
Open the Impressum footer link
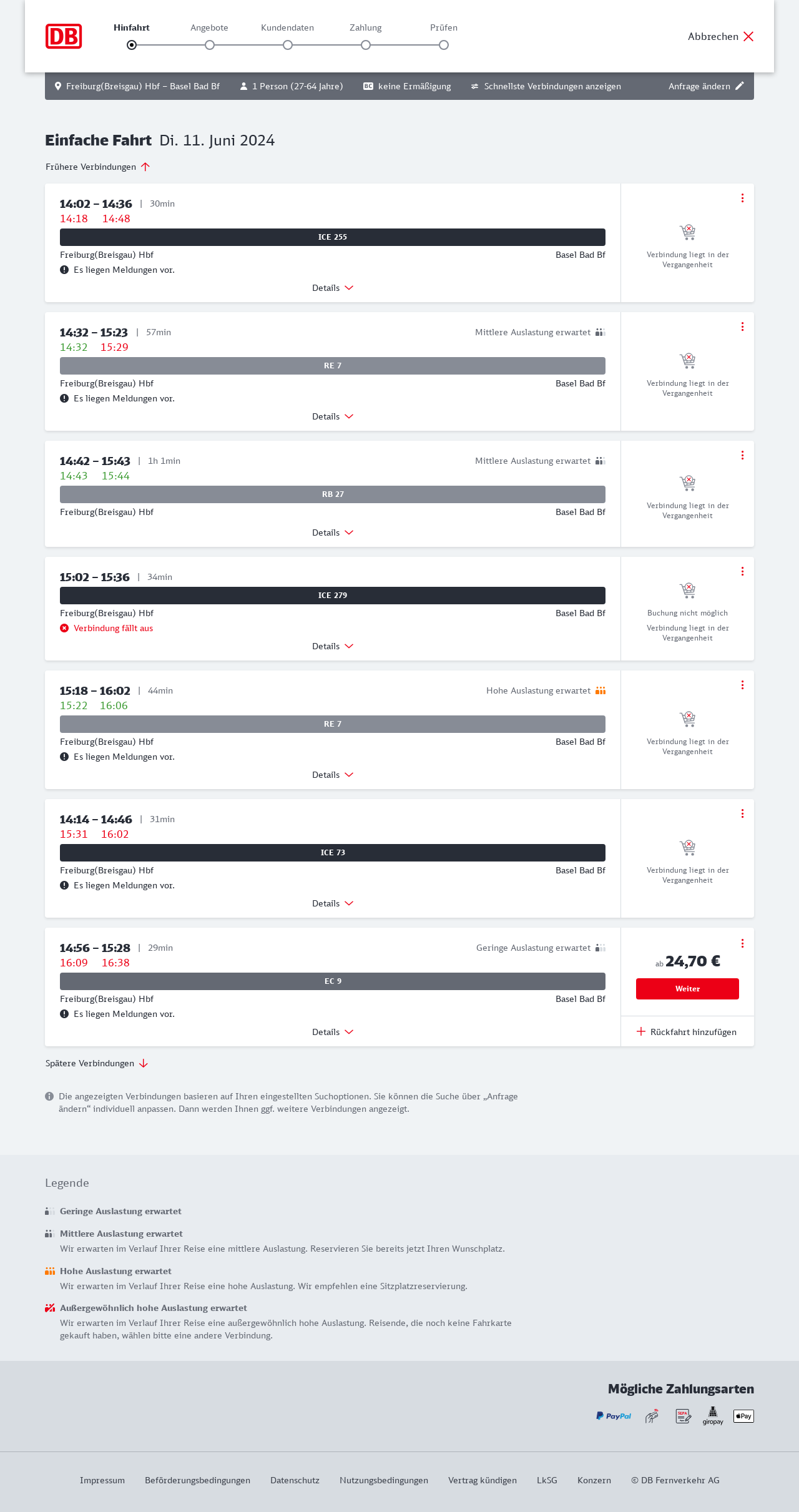click(x=102, y=1480)
